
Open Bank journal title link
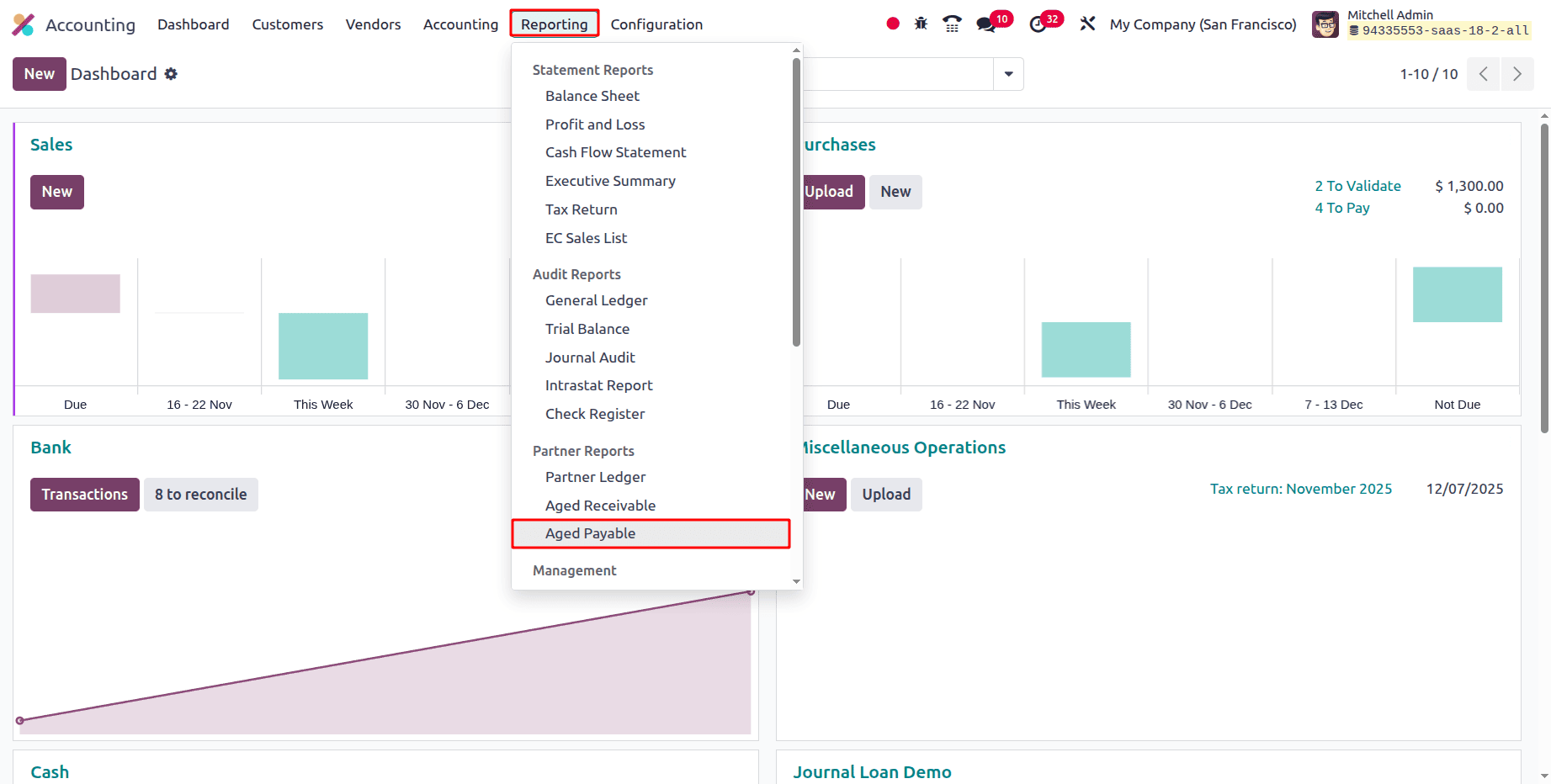click(50, 448)
